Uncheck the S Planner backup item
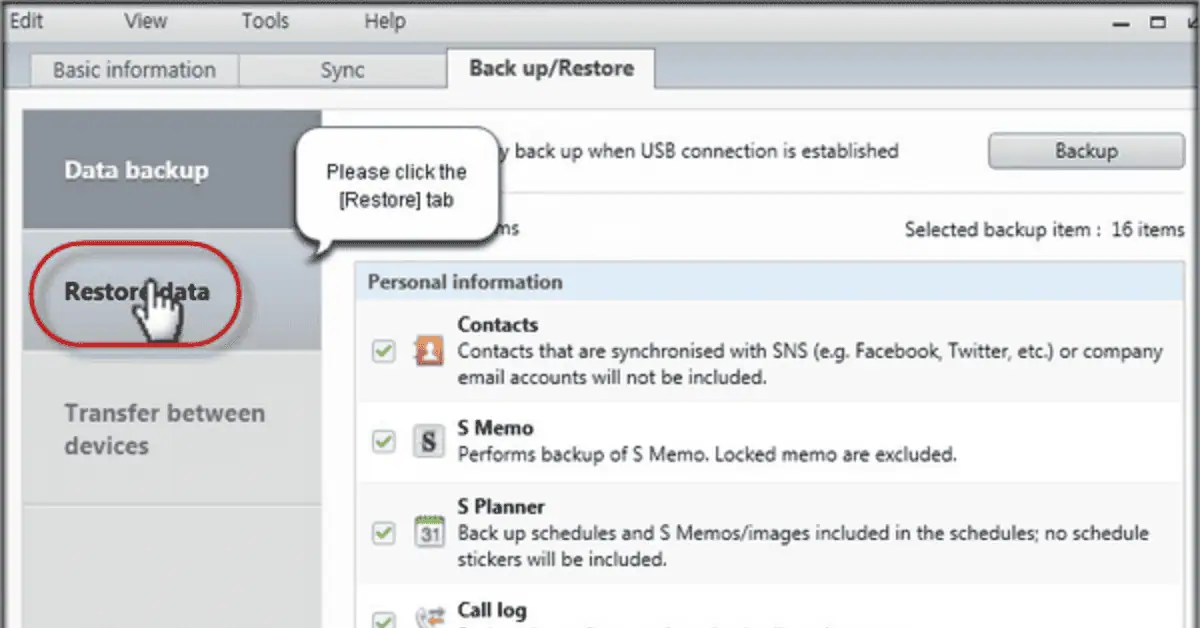 (383, 533)
